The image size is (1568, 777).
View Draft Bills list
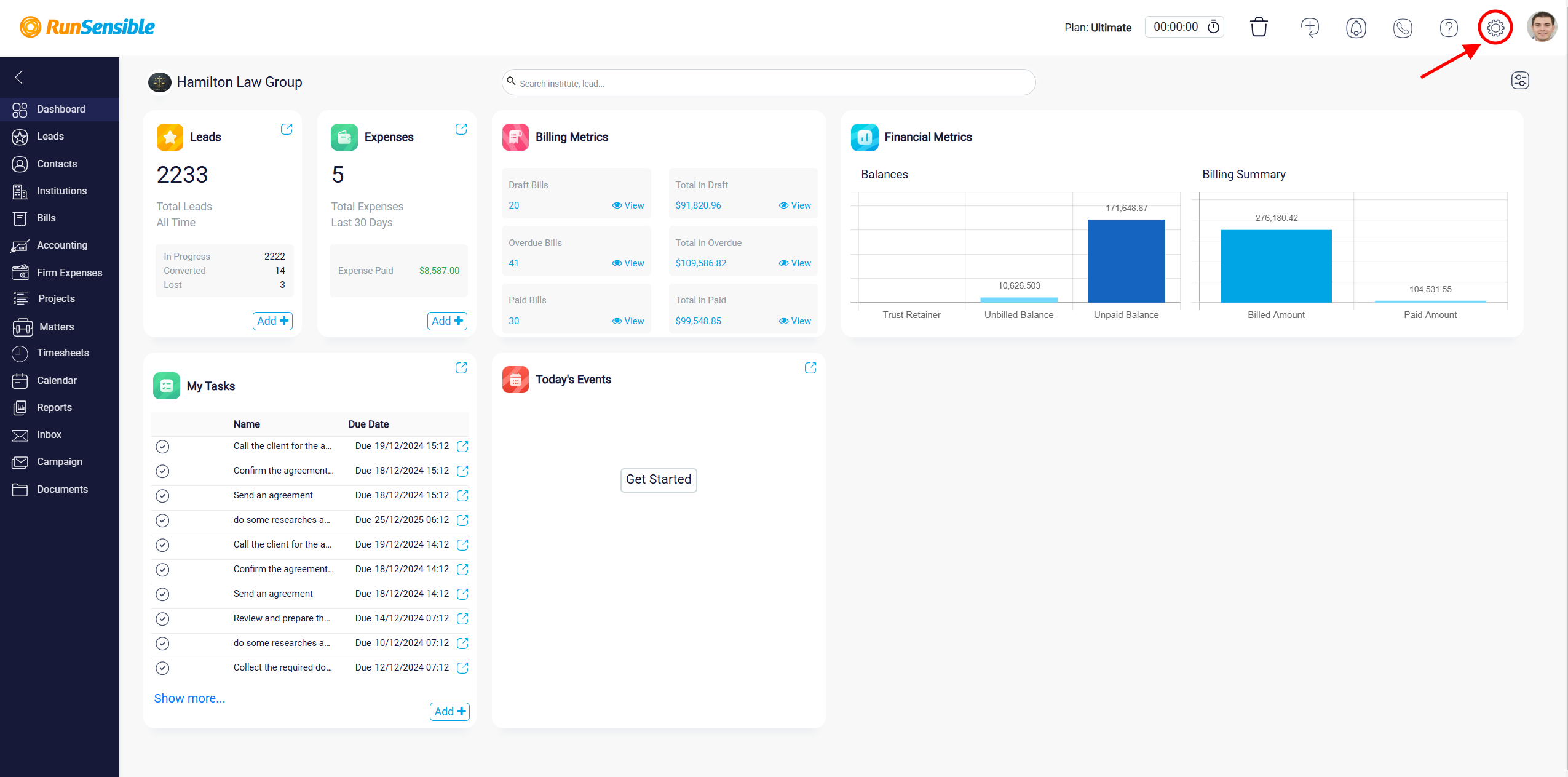point(628,205)
